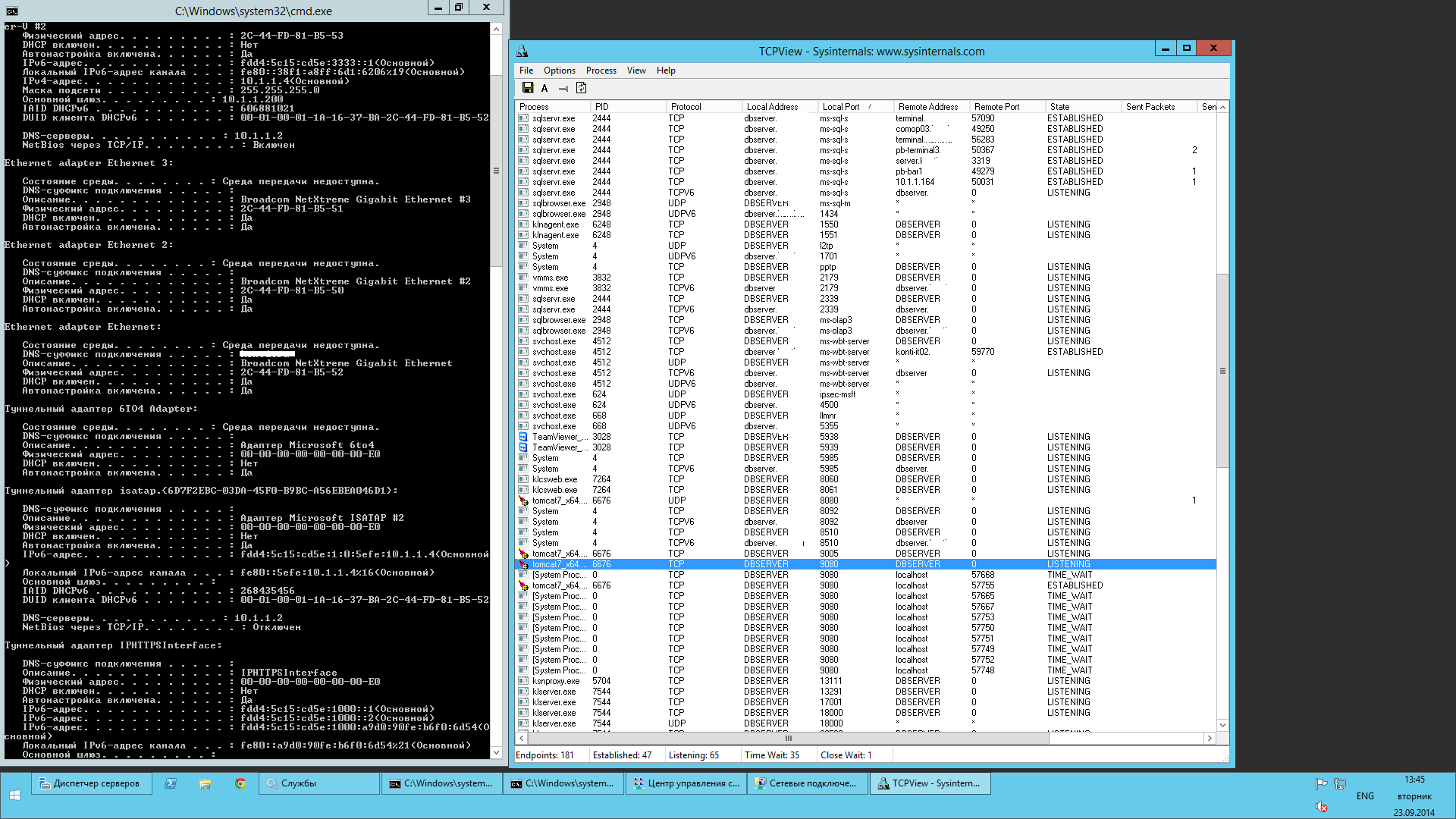Toggle the address resolution 'A' toolbar icon
Screen dimensions: 1456x819
click(544, 88)
